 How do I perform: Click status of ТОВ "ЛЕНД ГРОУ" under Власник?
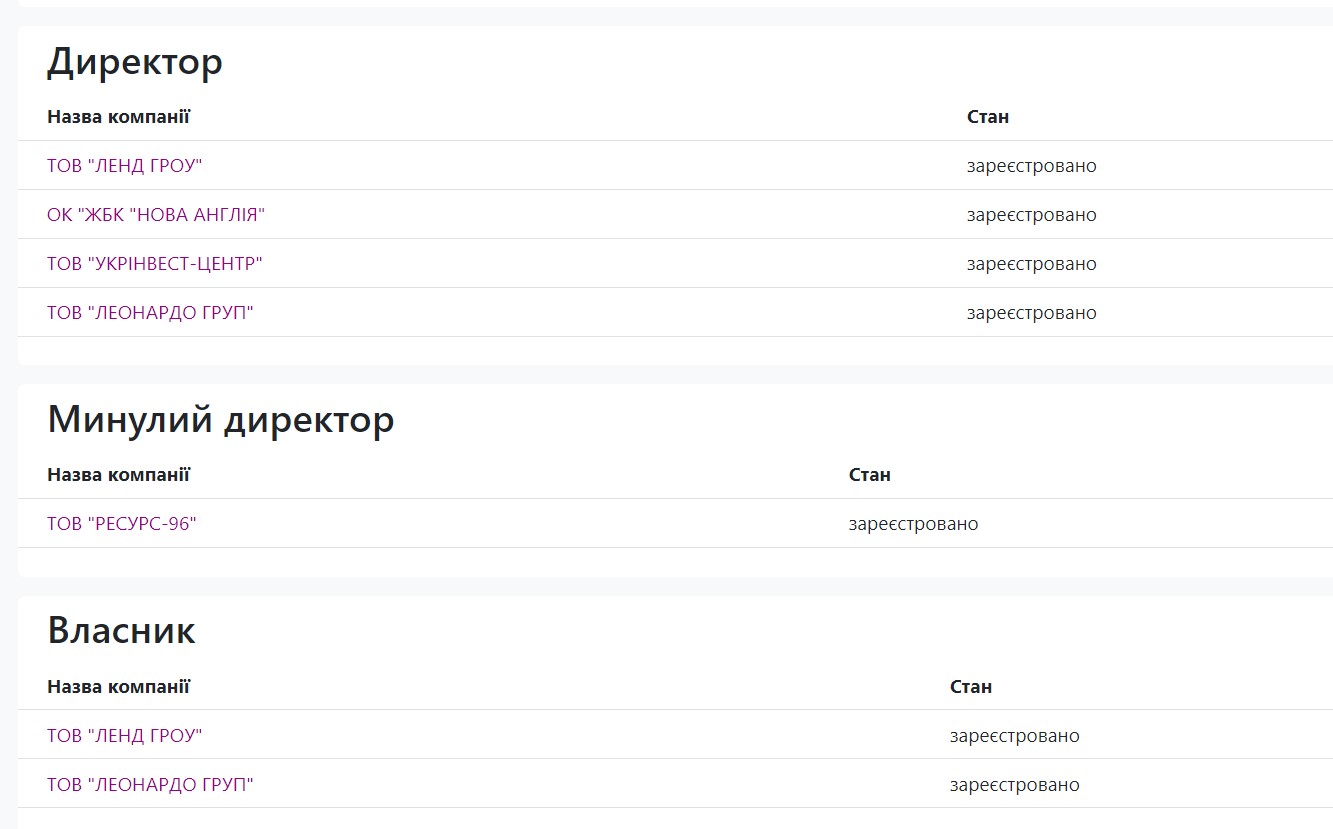click(1014, 736)
